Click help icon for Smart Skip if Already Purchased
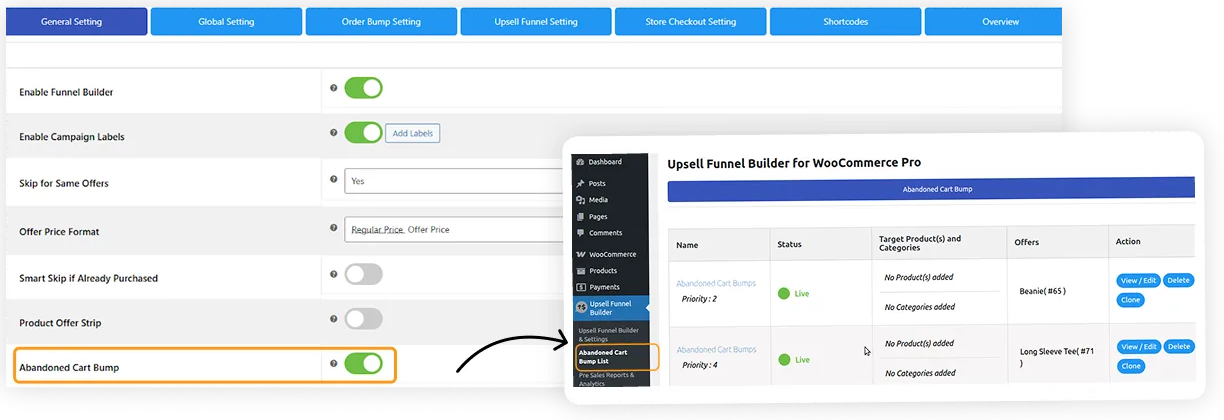The image size is (1224, 420). click(334, 274)
